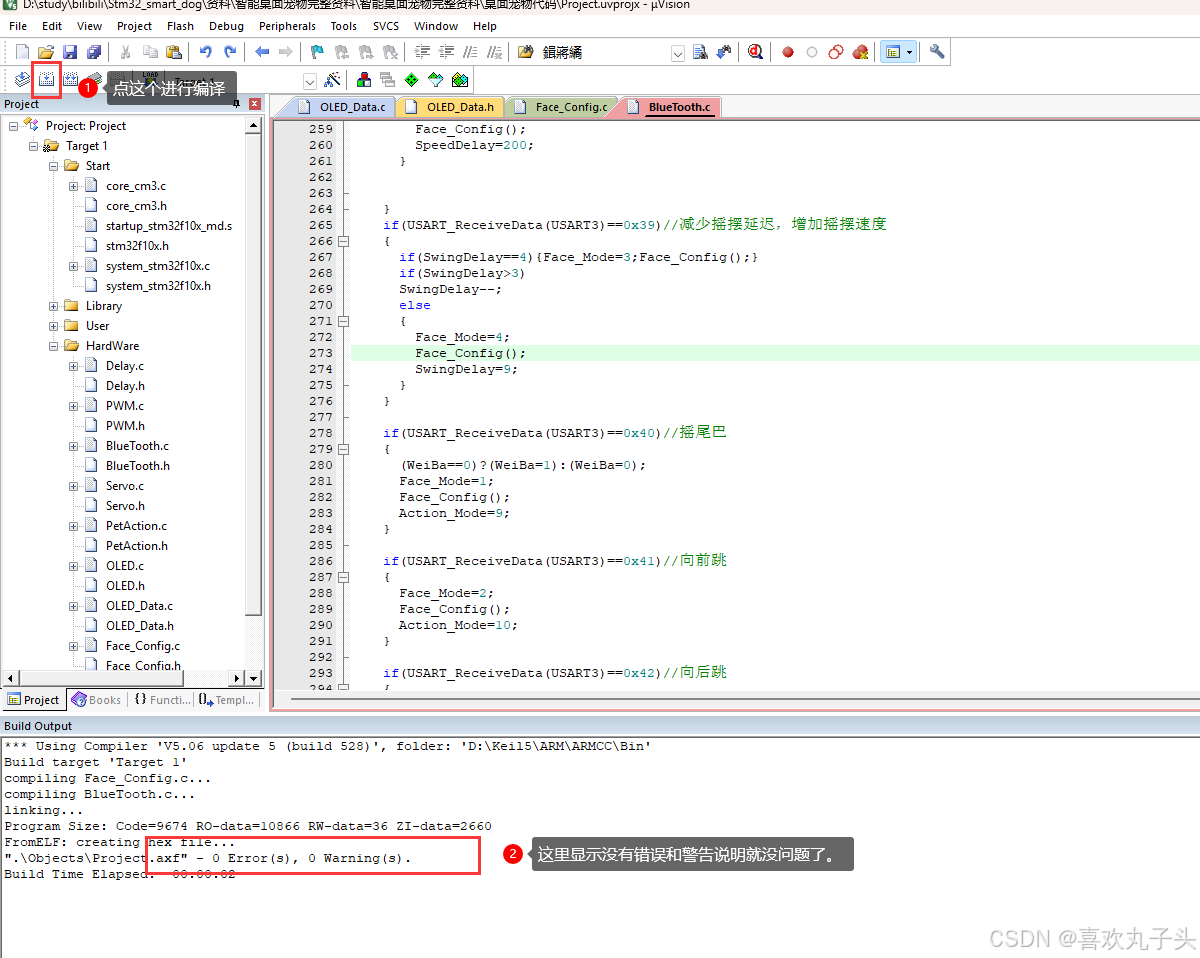Viewport: 1200px width, 958px height.
Task: Open Configuration with the wrench icon
Action: (937, 52)
